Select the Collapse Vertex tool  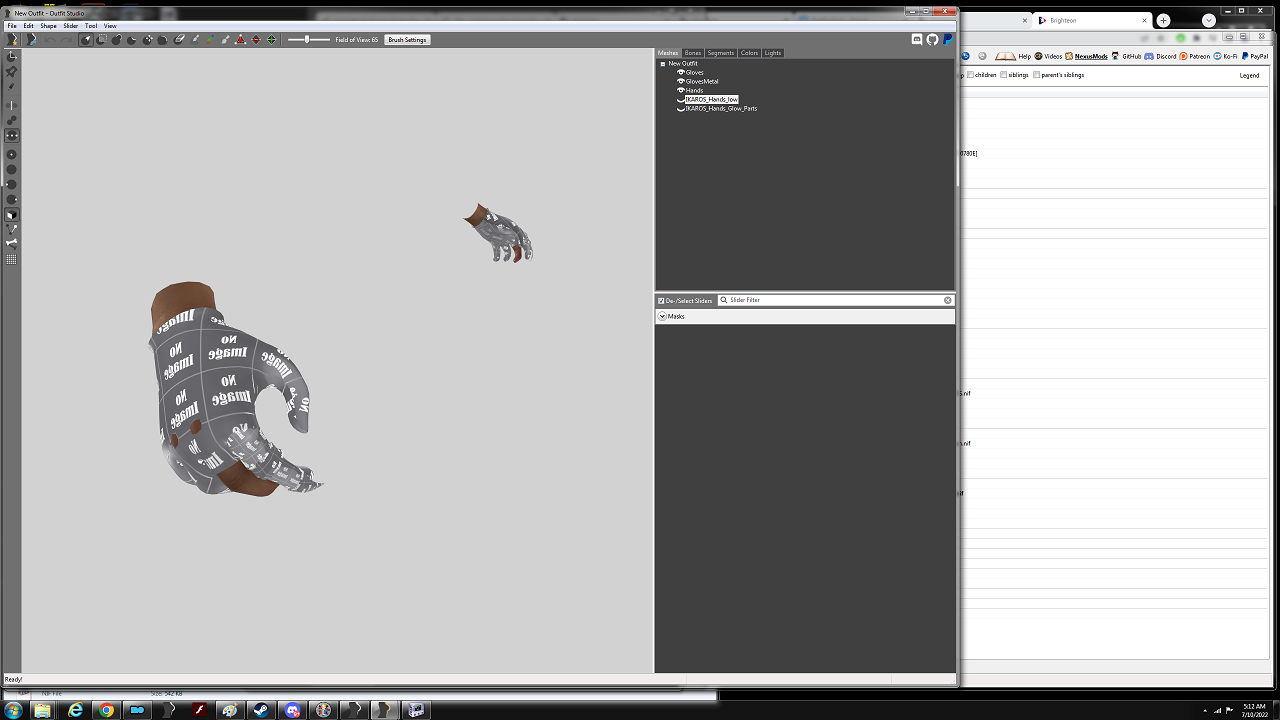(241, 40)
